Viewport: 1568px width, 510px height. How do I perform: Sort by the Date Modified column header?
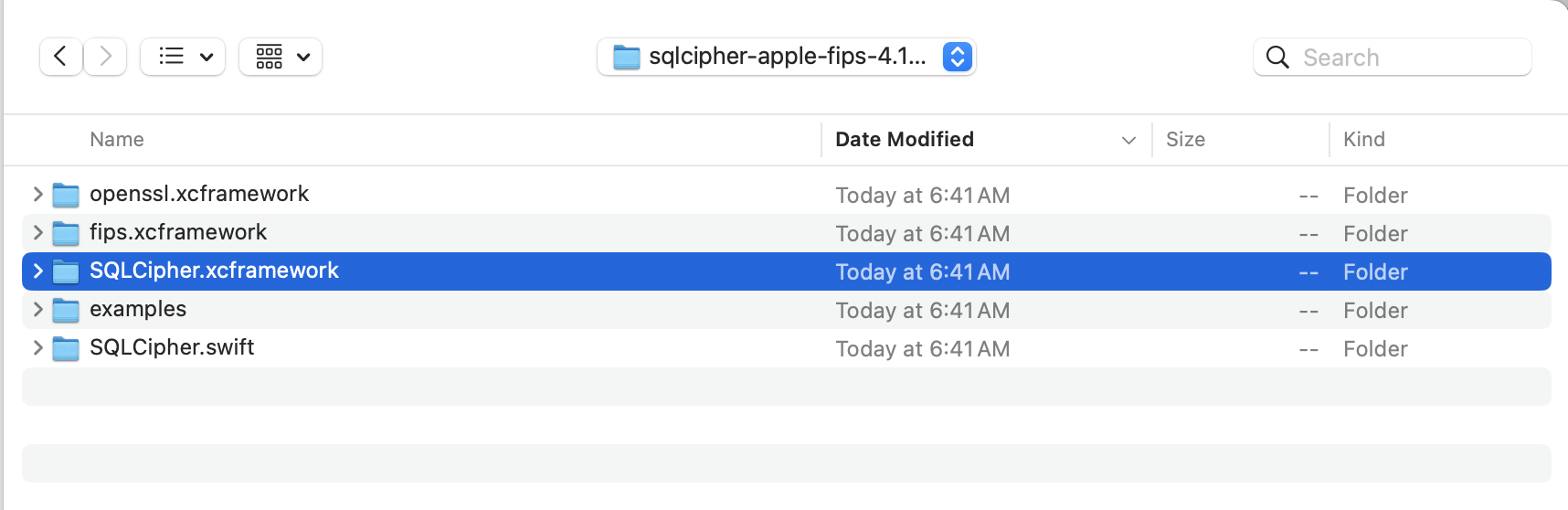[905, 139]
